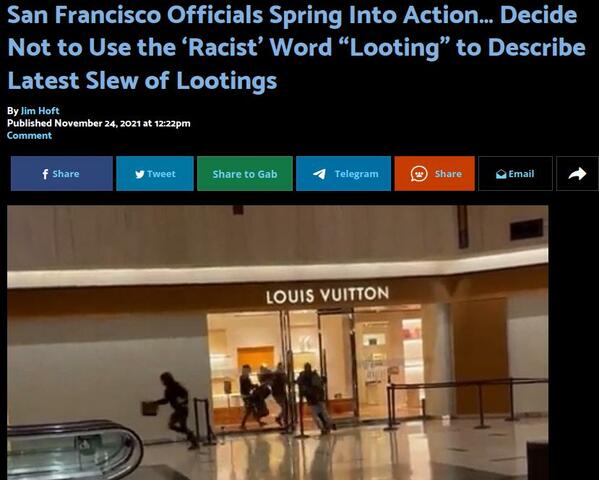Click the Twitter bird icon
Screen dimensions: 599x480
point(140,174)
